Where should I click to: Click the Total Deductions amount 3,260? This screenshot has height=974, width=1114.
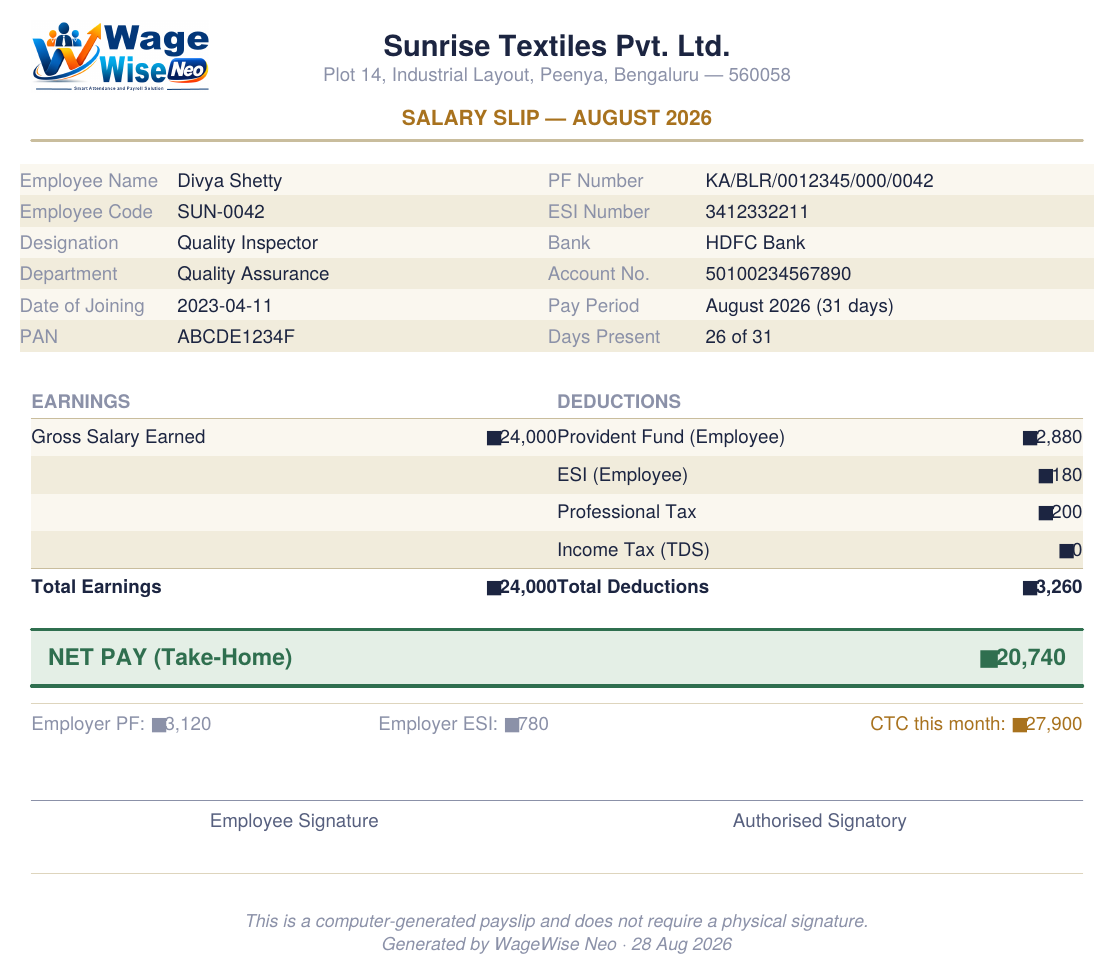[1052, 587]
